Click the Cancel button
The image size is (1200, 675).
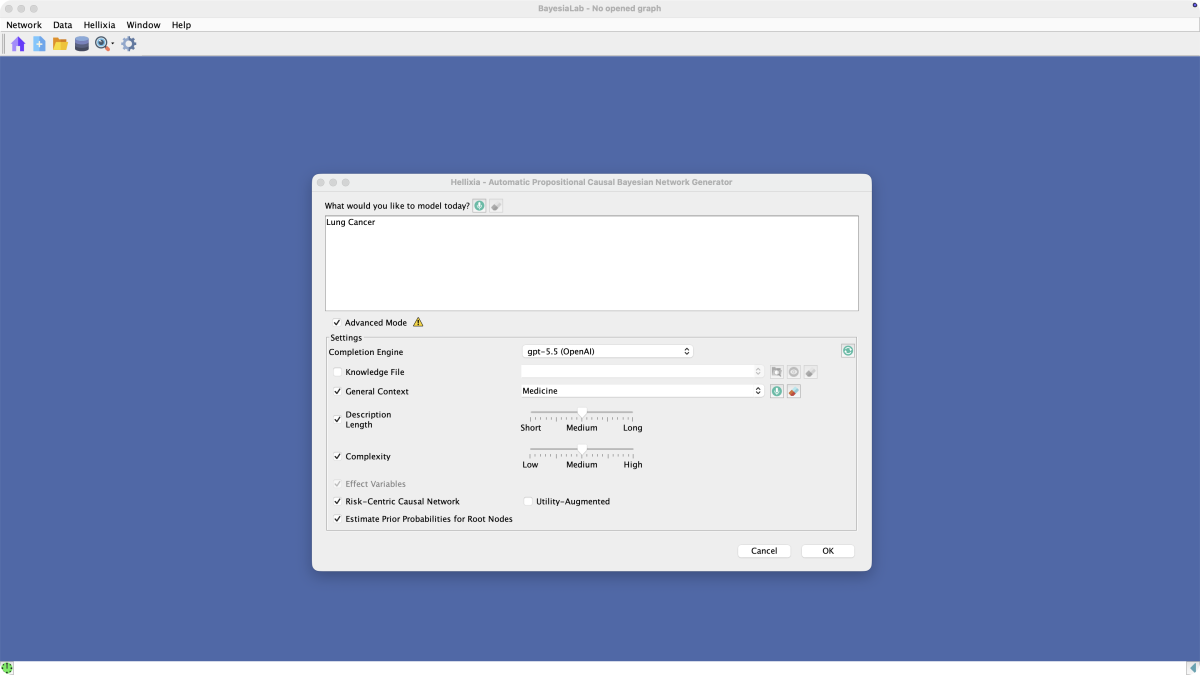764,551
